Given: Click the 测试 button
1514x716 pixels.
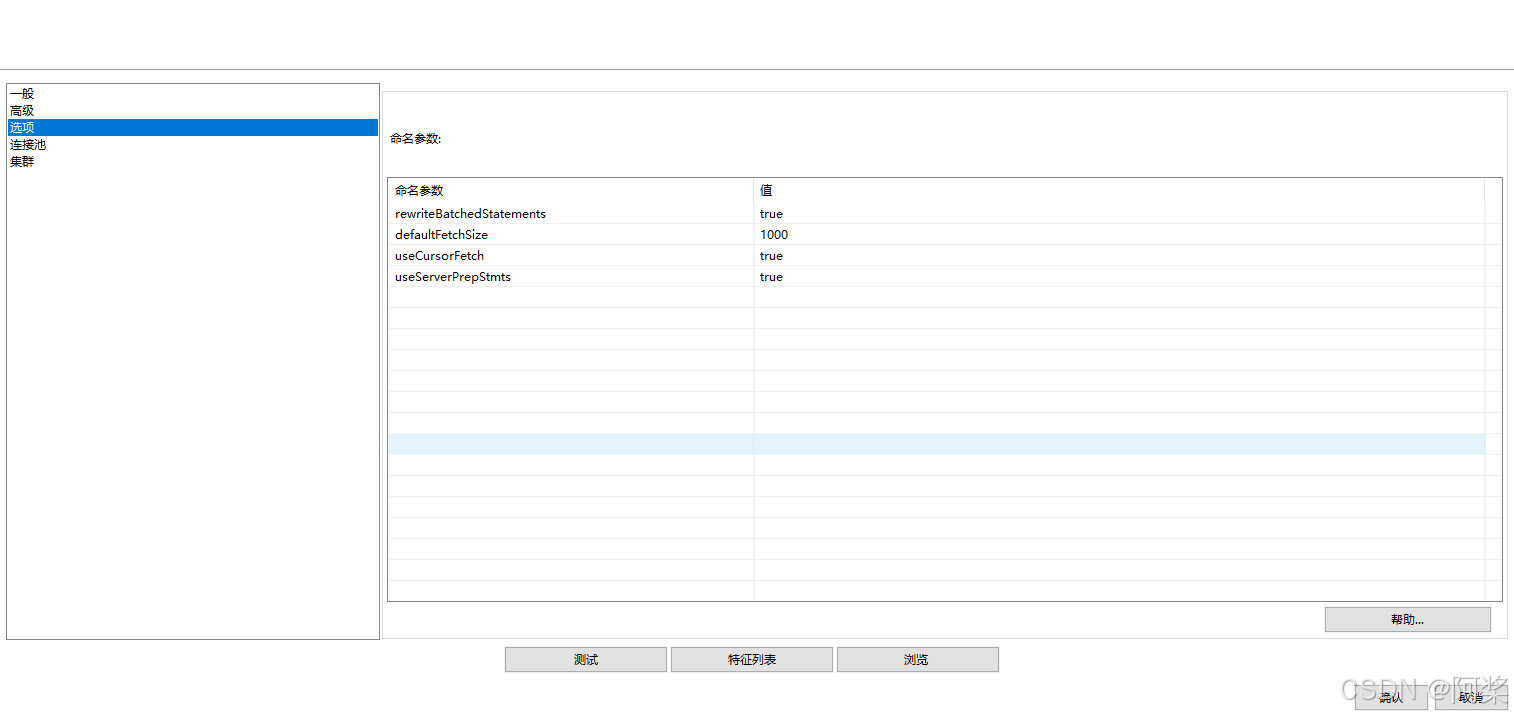Looking at the screenshot, I should pyautogui.click(x=586, y=660).
